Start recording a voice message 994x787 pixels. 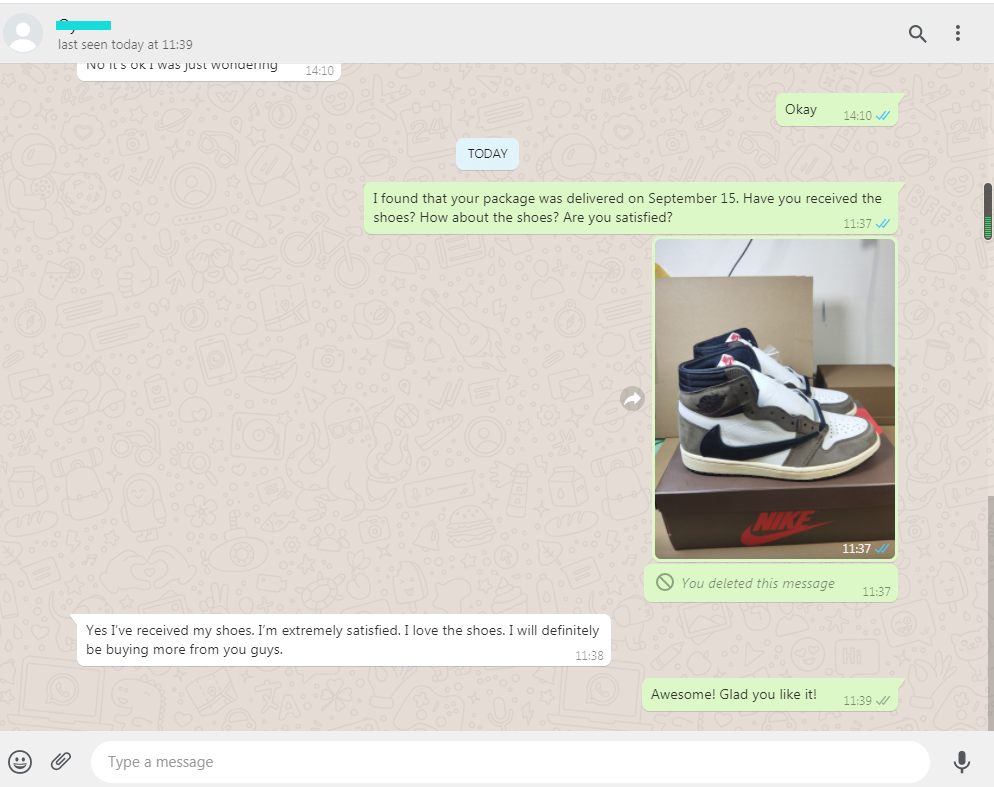(961, 762)
